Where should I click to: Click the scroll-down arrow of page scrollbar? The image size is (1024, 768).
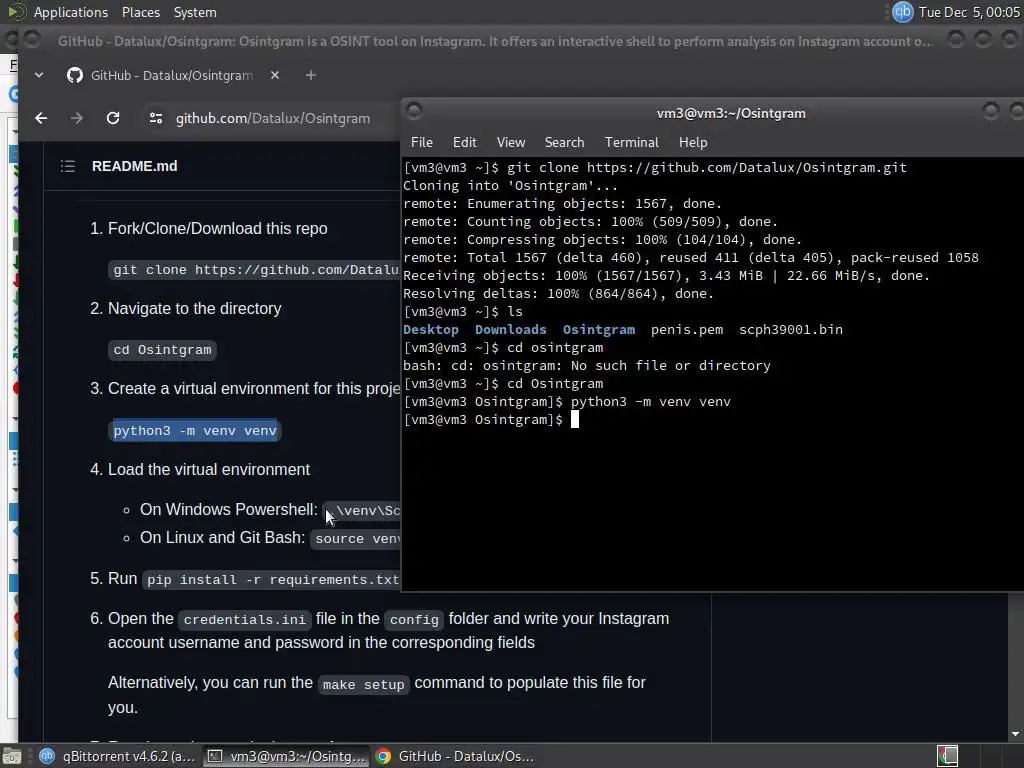tap(1016, 734)
